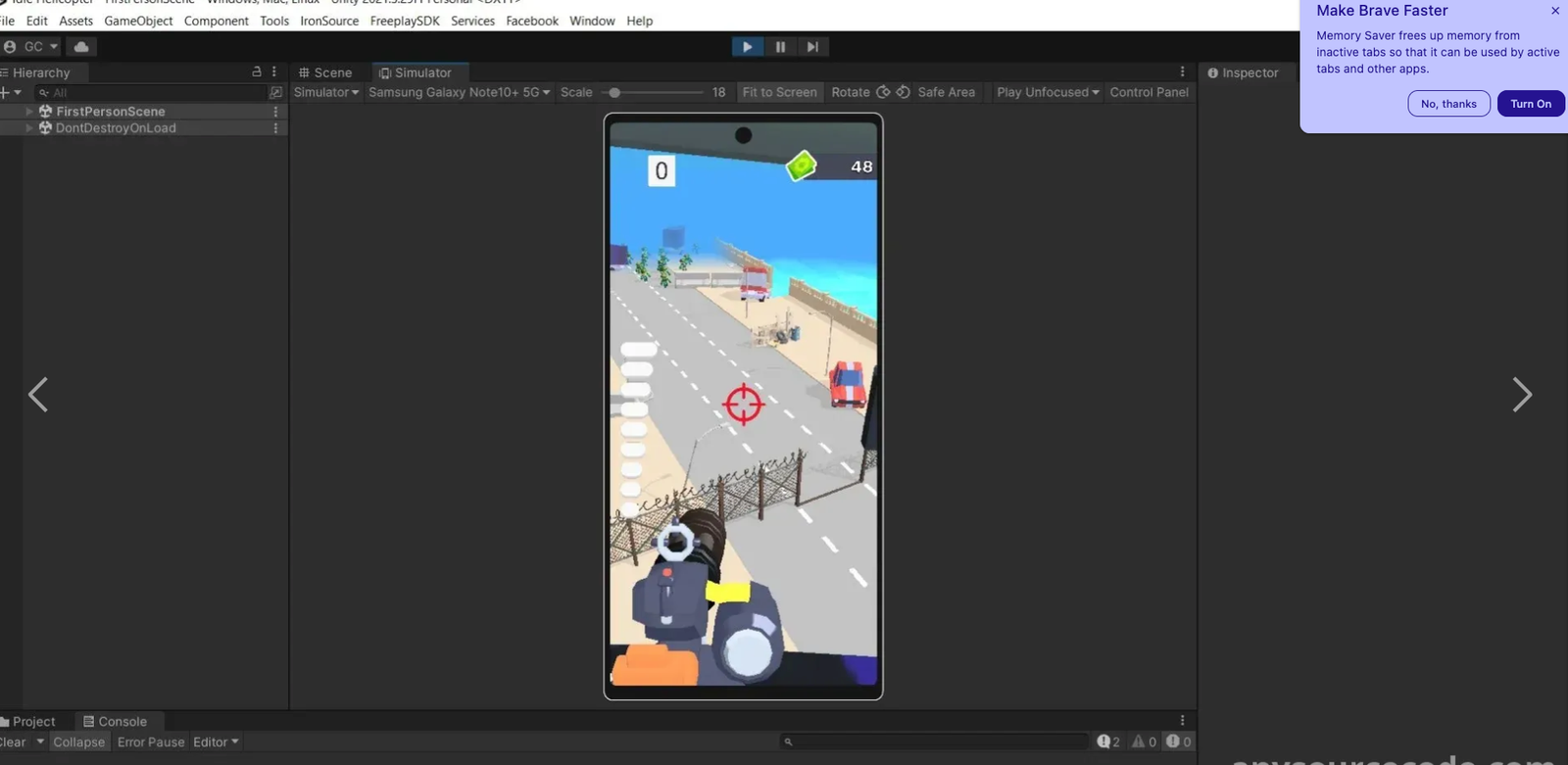Image resolution: width=1568 pixels, height=765 pixels.
Task: Open the Simulator panel three-dot menu
Action: coord(1182,72)
